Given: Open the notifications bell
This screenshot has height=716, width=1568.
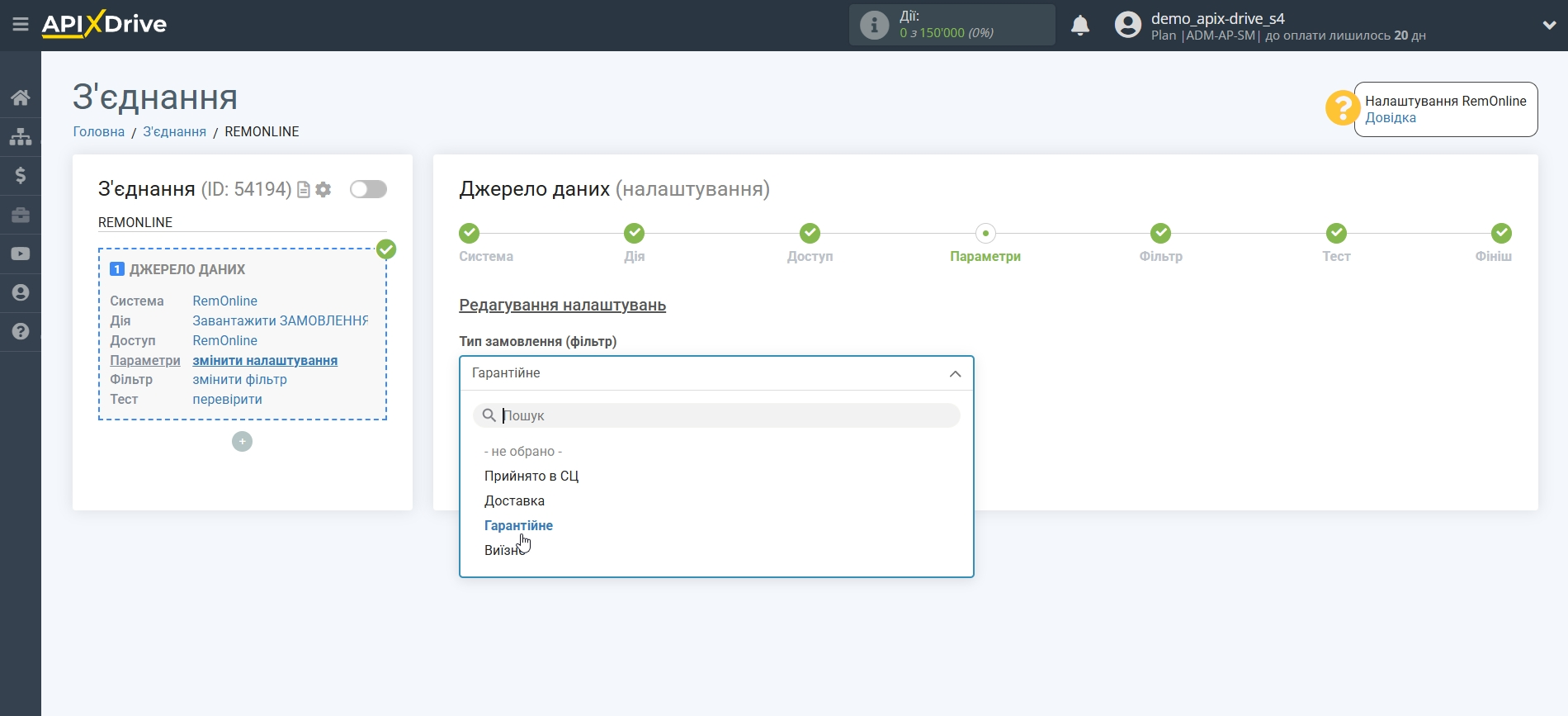Looking at the screenshot, I should pyautogui.click(x=1080, y=26).
